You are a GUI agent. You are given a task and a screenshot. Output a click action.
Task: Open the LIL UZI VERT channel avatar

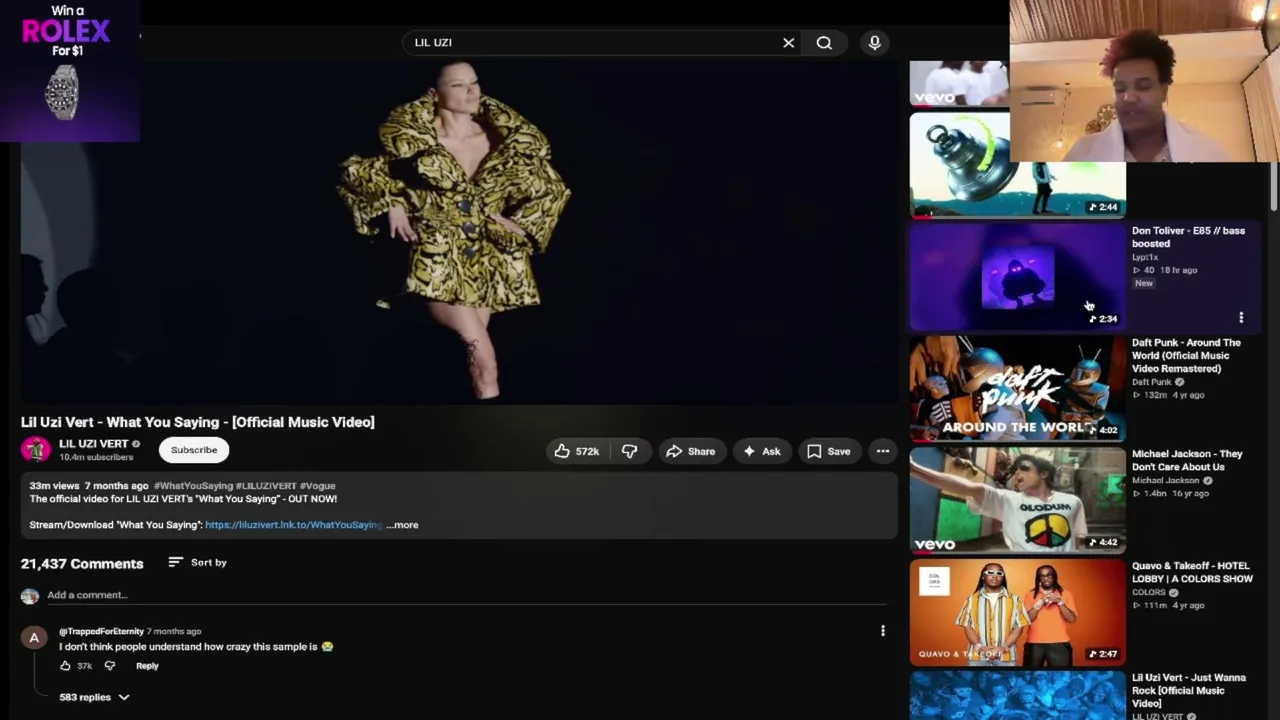click(36, 450)
